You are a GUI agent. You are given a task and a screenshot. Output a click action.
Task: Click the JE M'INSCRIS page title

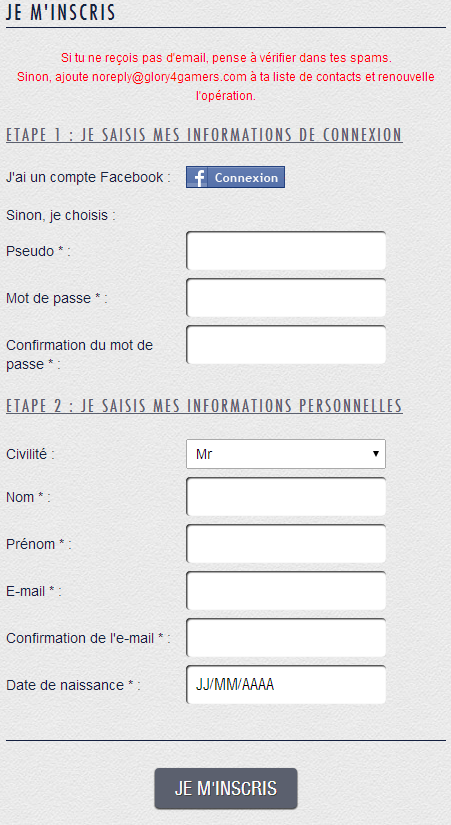click(61, 13)
